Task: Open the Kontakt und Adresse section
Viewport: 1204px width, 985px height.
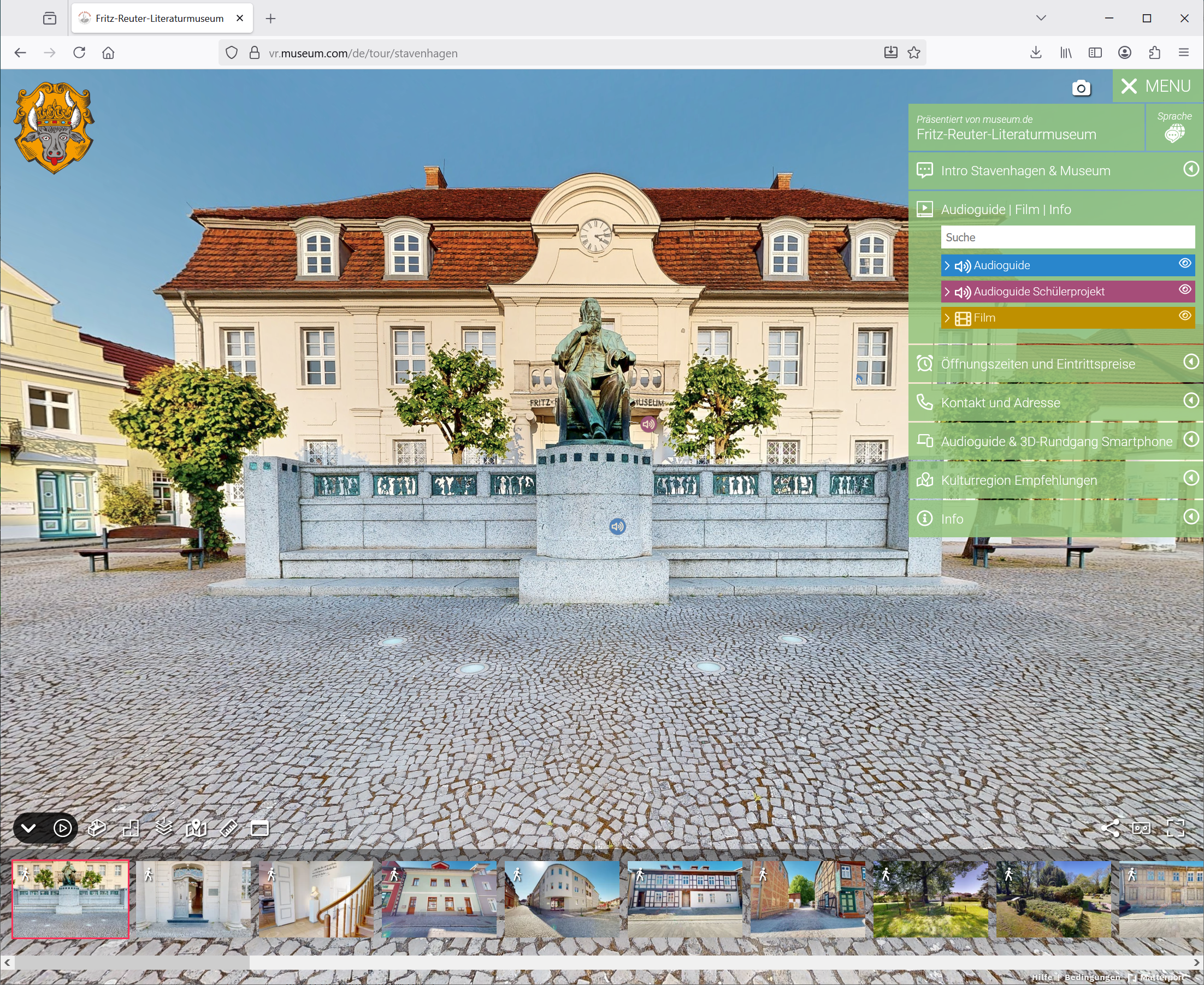Action: pyautogui.click(x=1000, y=402)
